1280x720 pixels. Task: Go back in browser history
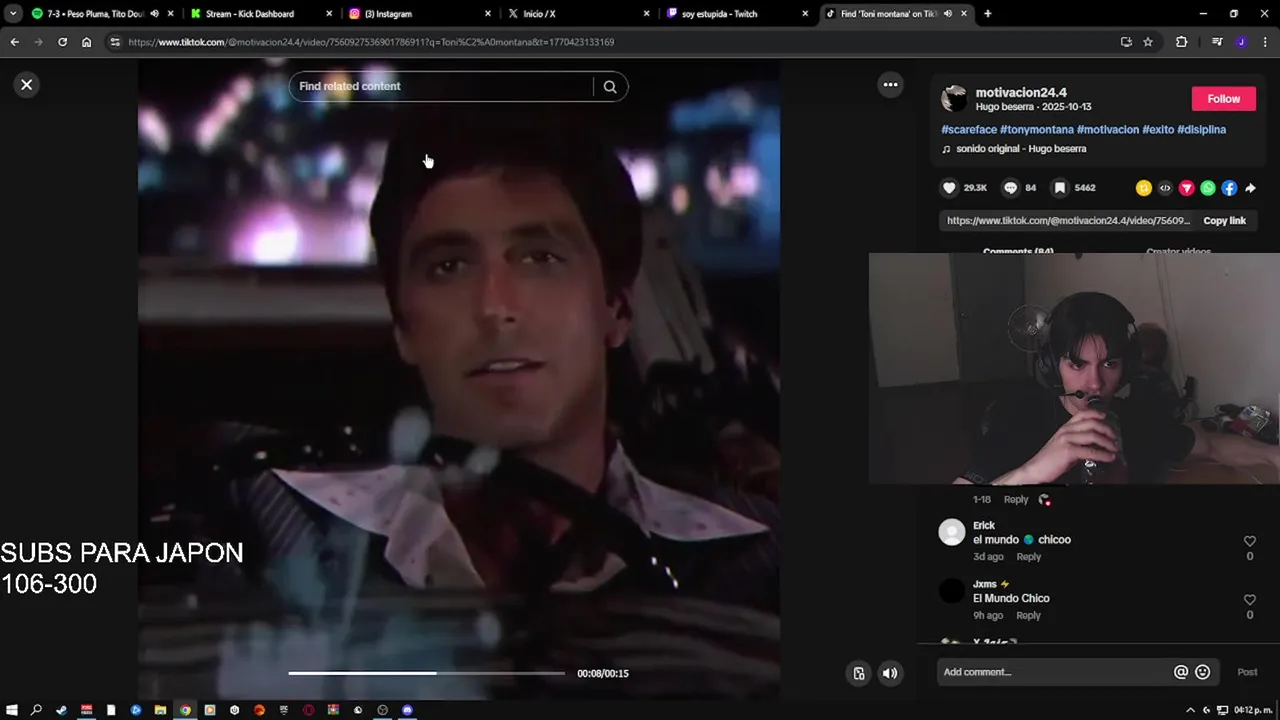click(14, 42)
